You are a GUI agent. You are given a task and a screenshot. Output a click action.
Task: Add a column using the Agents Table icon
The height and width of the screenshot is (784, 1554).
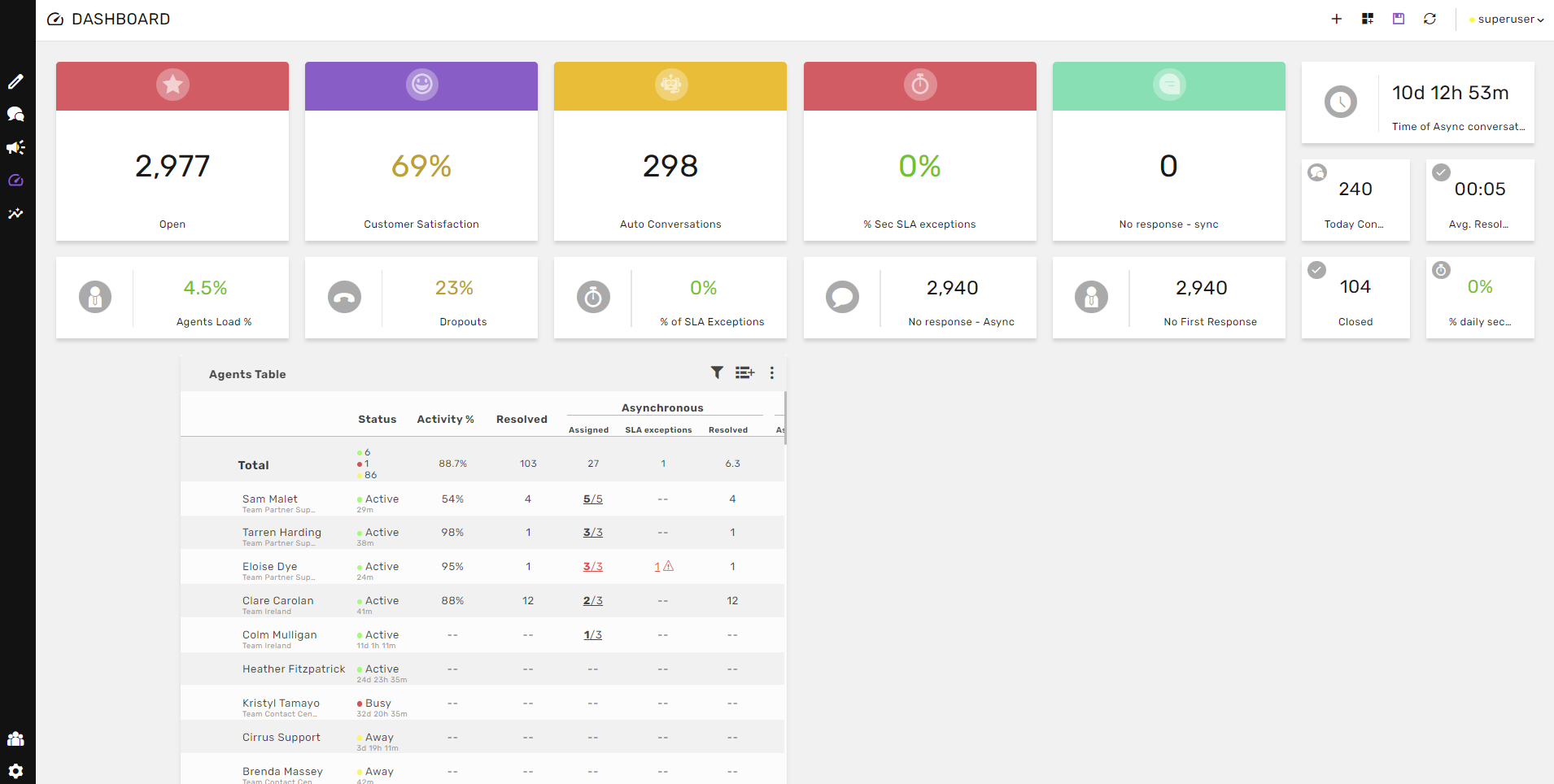745,372
